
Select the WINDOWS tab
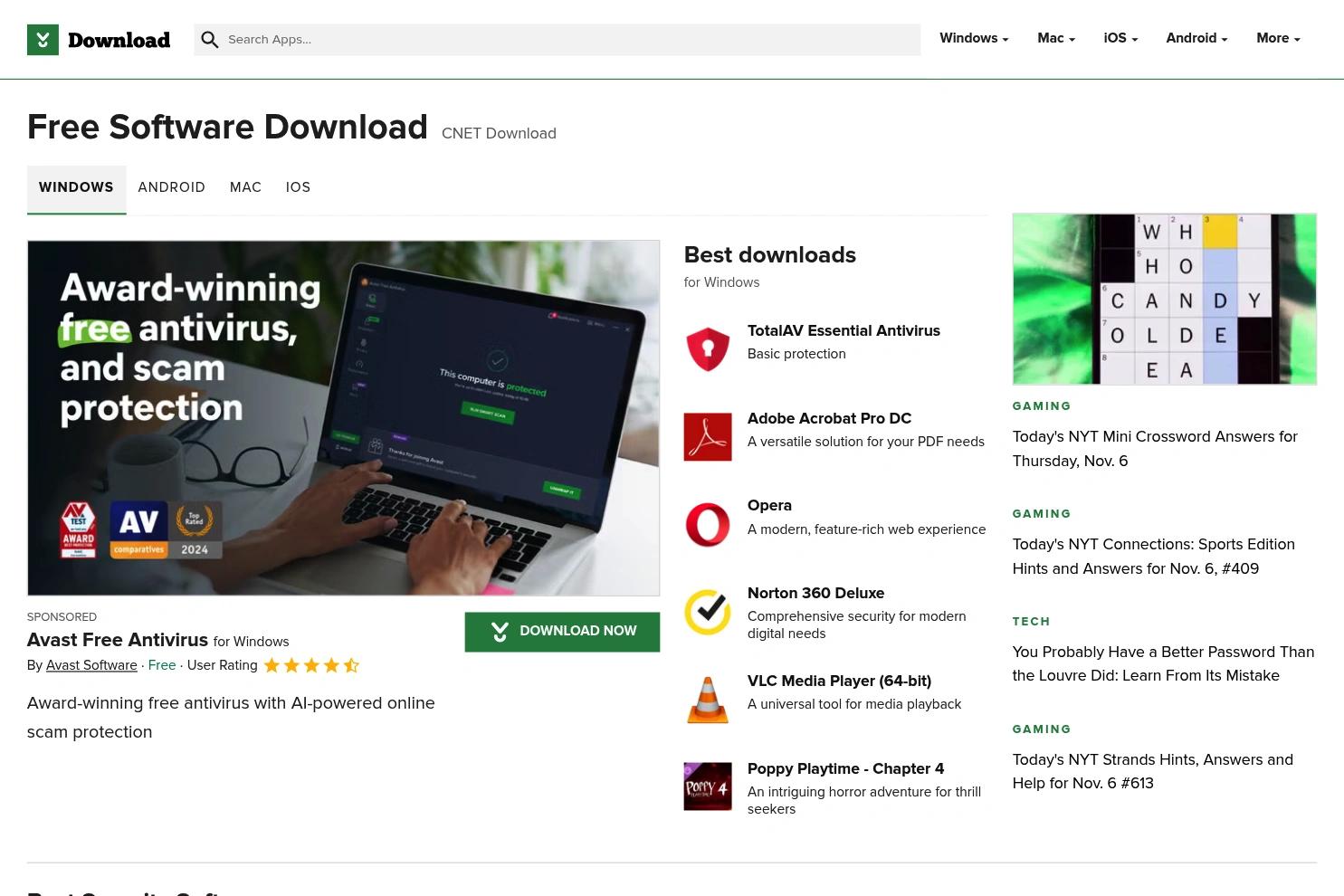pyautogui.click(x=76, y=187)
